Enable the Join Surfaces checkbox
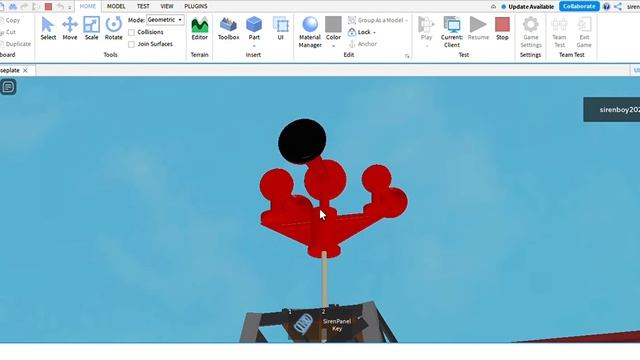Screen dimensions: 640x360 click(131, 44)
